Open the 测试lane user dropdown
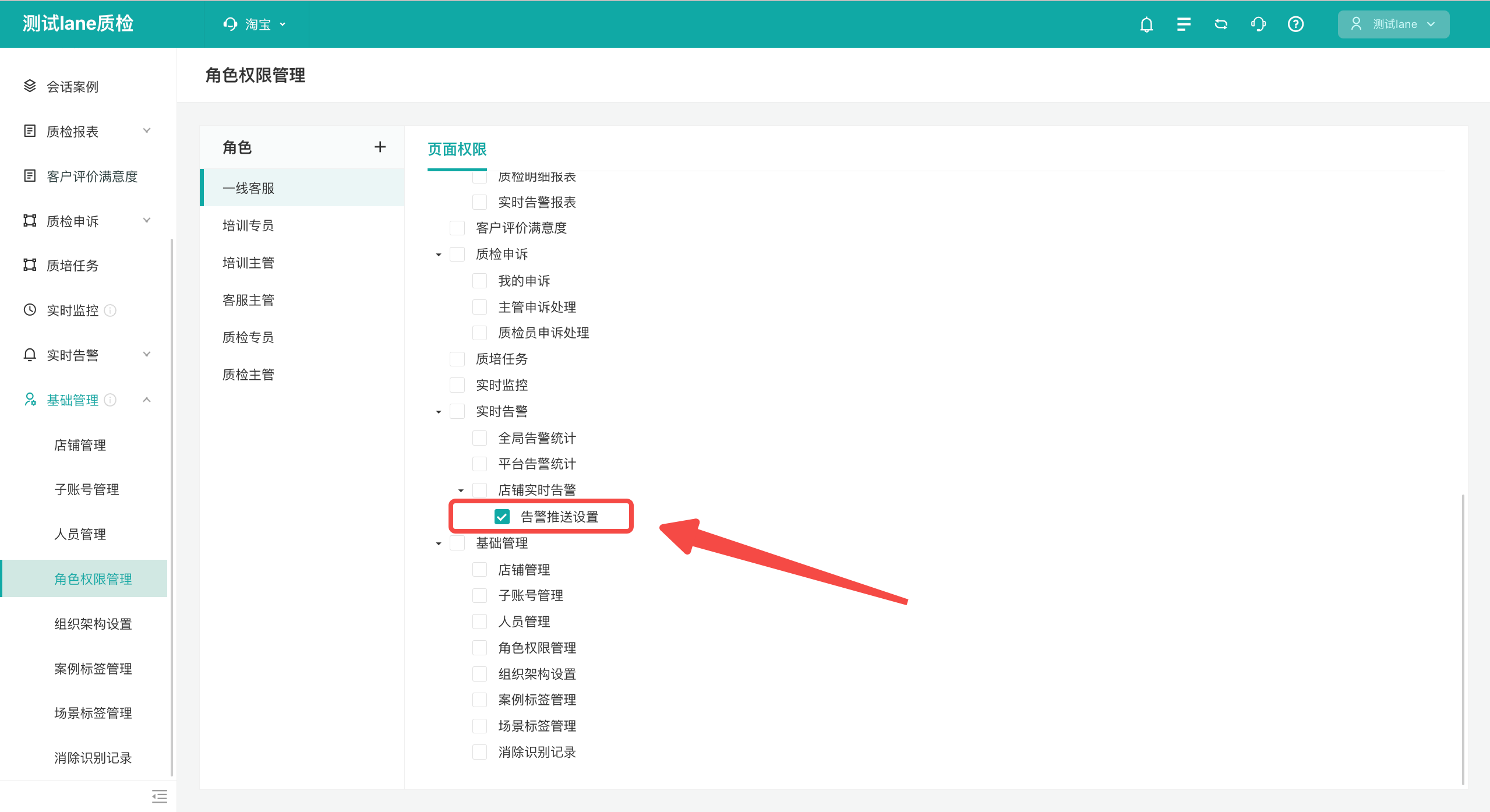Screen dimensions: 1490x812 pos(1393,24)
